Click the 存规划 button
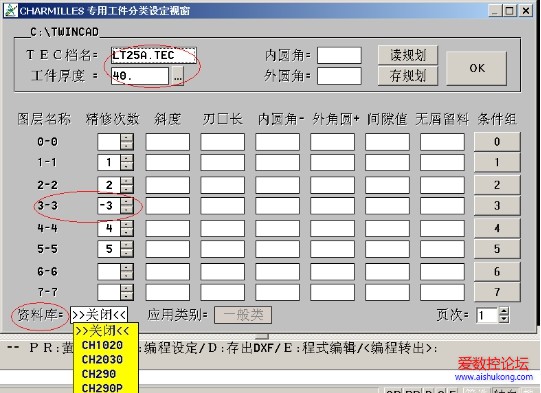 pyautogui.click(x=408, y=76)
